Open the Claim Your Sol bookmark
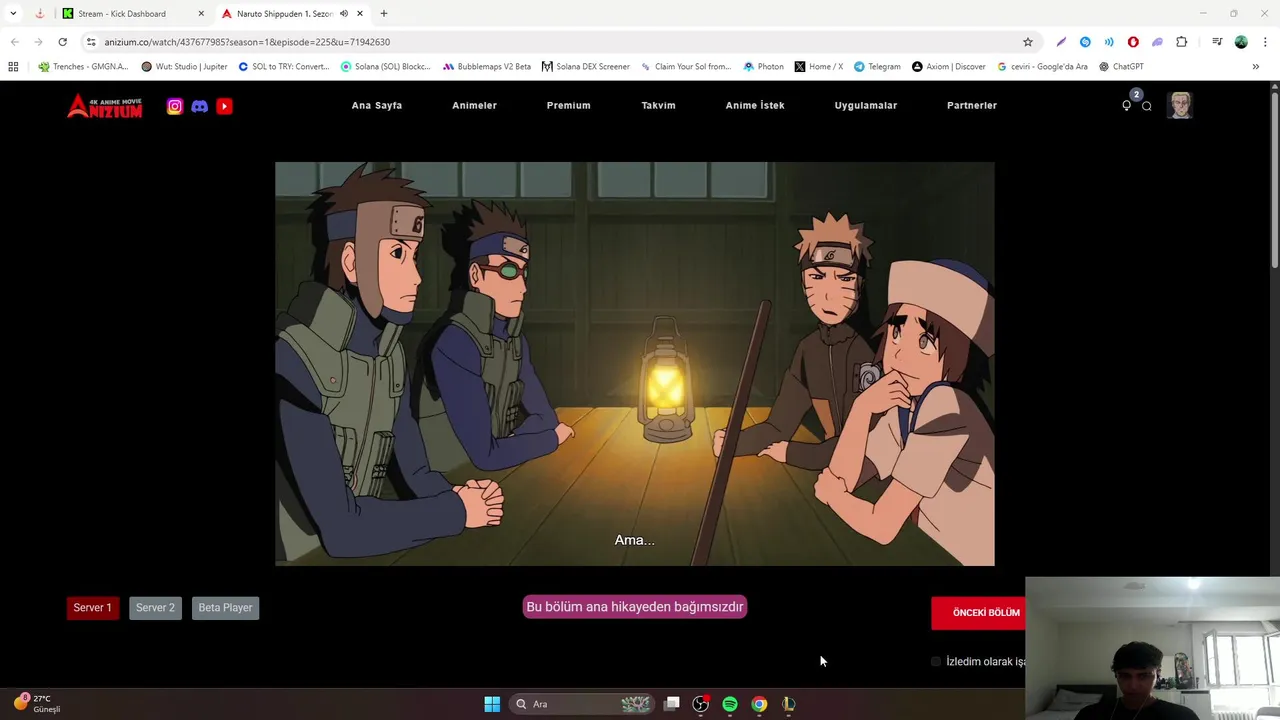Screen dimensions: 1280x720 click(x=686, y=67)
